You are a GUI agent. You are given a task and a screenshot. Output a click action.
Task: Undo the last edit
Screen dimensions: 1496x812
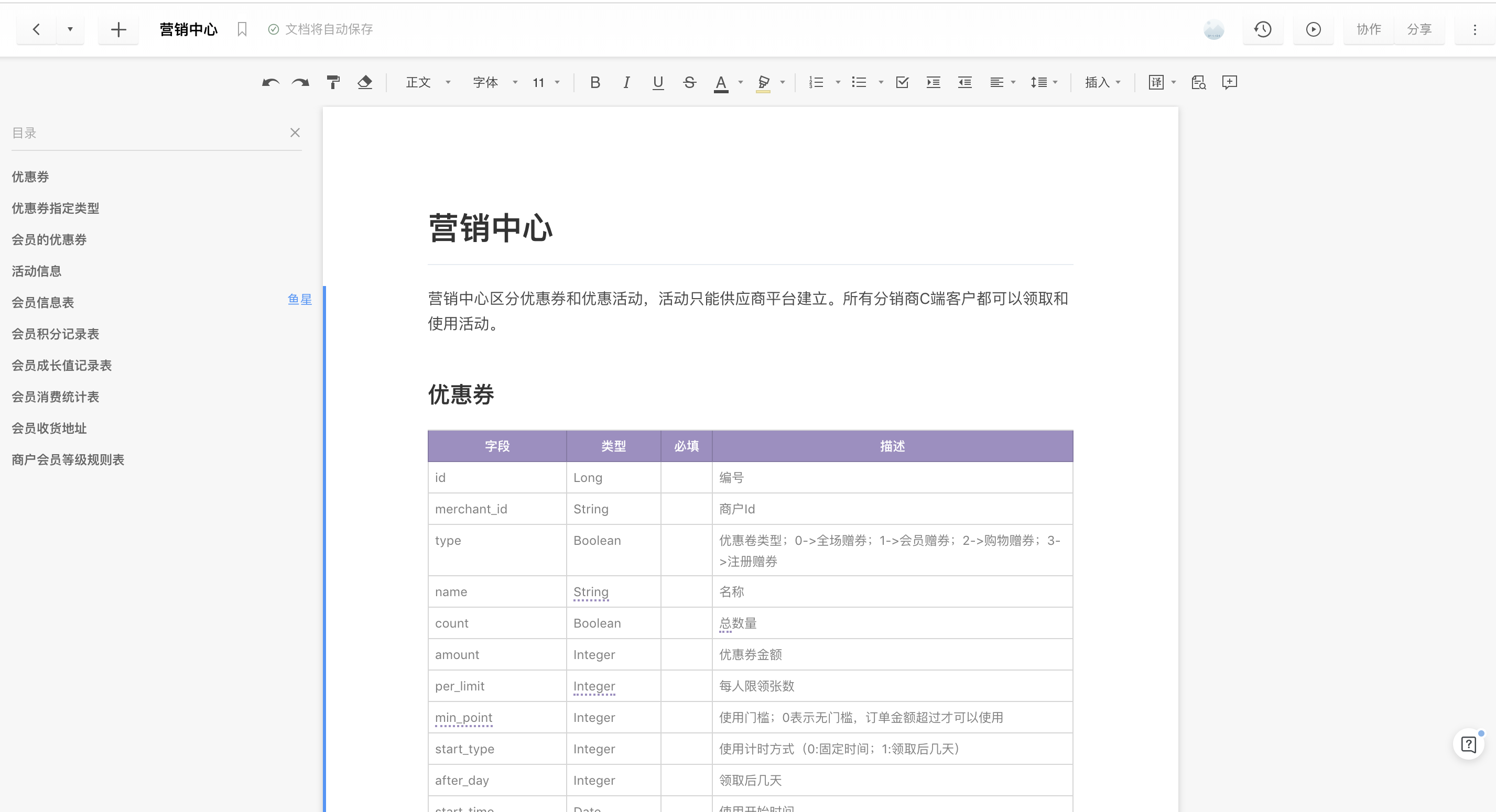click(x=270, y=82)
